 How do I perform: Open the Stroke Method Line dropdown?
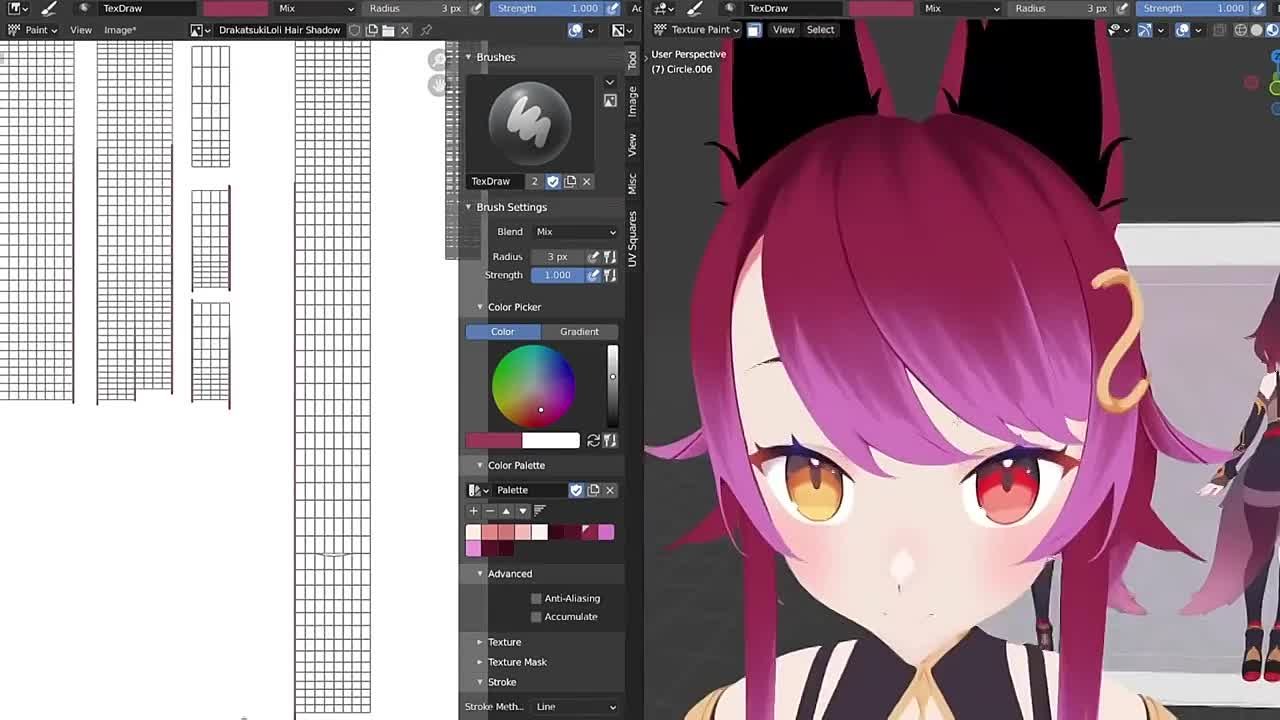(576, 707)
